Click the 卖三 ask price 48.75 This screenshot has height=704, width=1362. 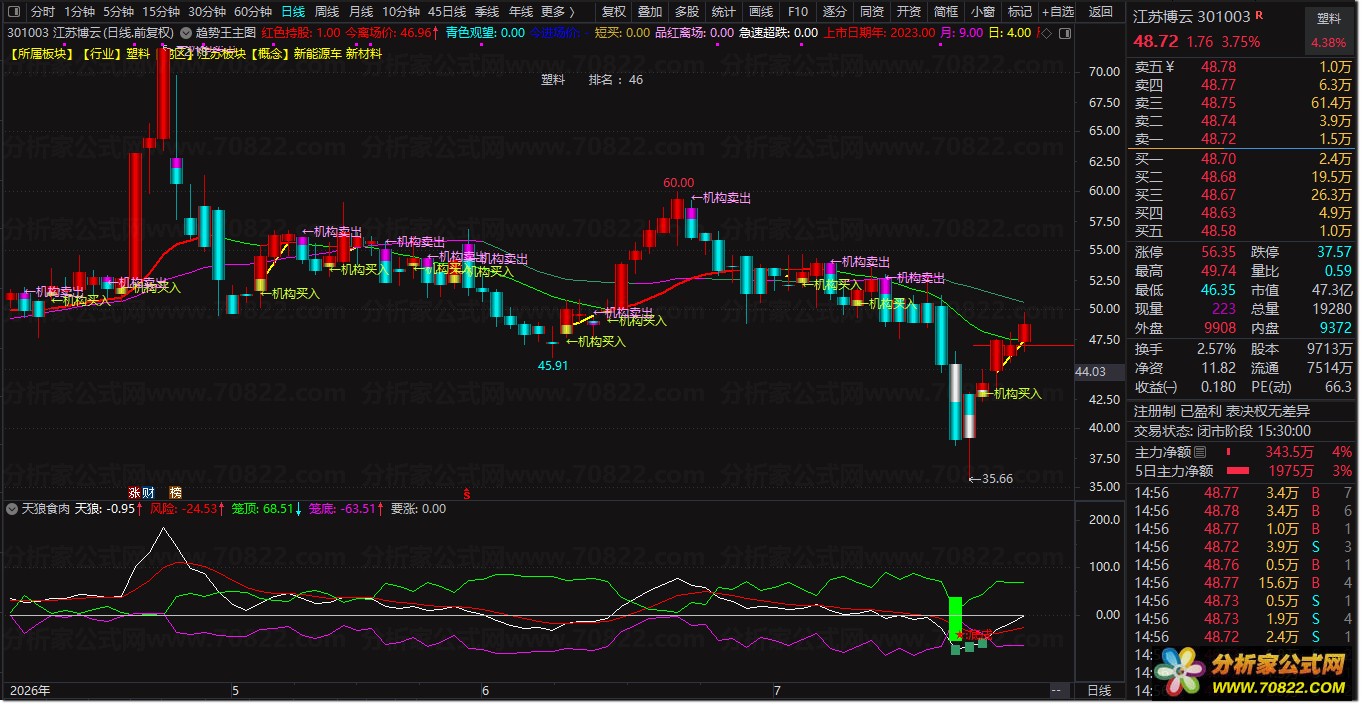[1218, 103]
